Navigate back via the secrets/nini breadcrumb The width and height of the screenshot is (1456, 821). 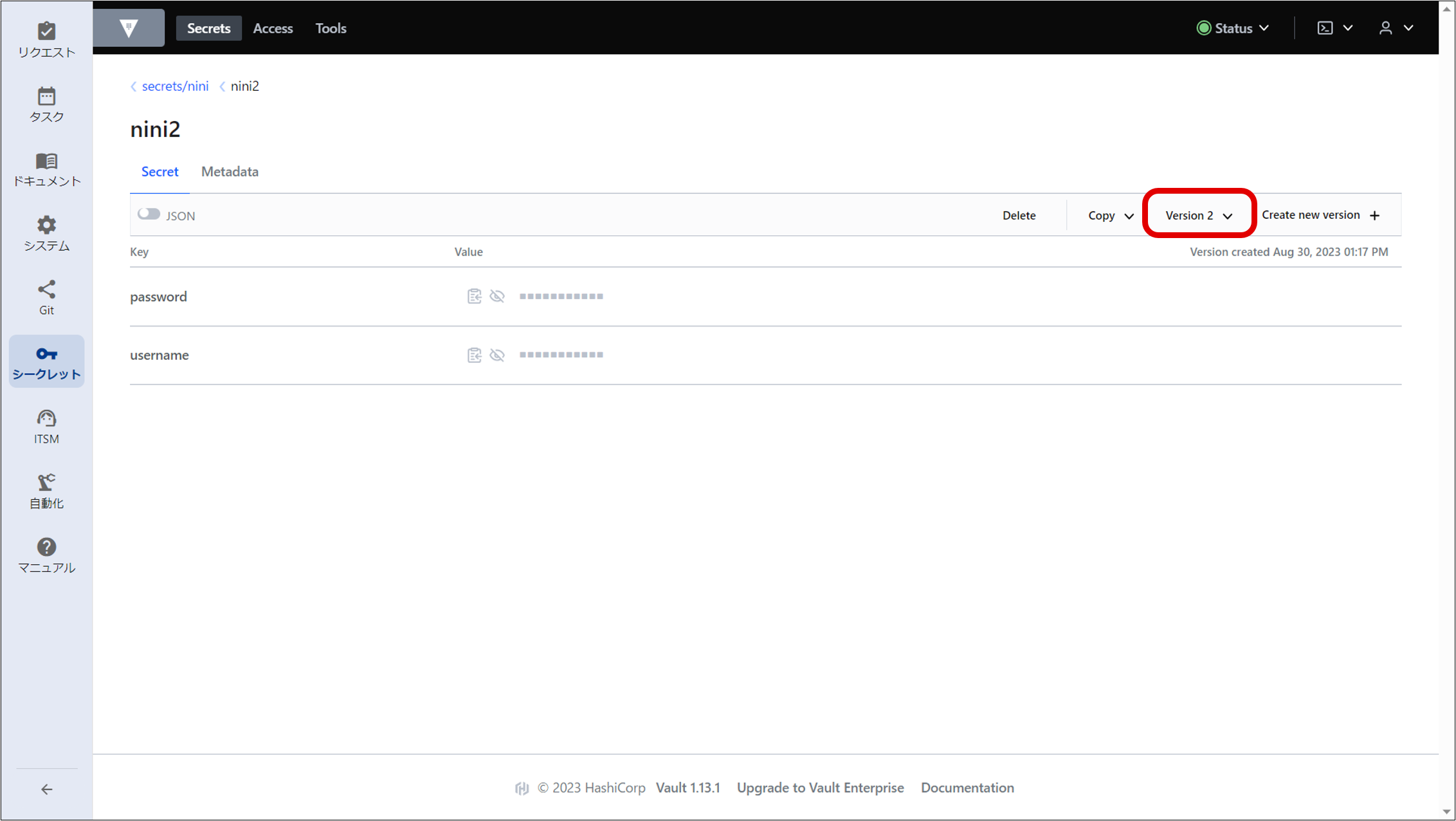[175, 86]
